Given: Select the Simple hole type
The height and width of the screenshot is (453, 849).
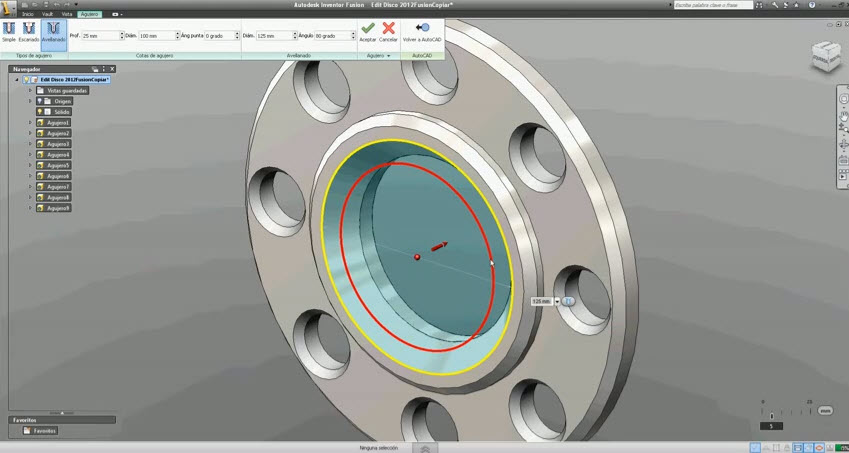Looking at the screenshot, I should click(x=9, y=32).
